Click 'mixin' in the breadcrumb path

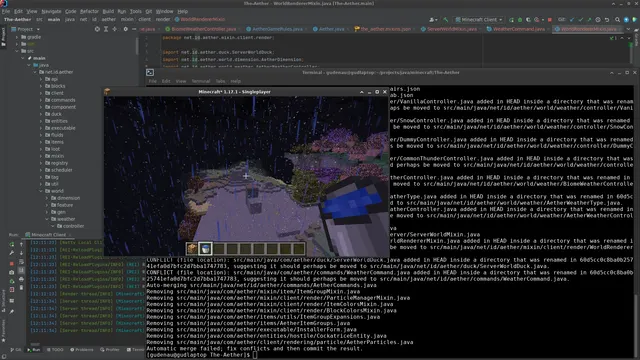tap(127, 19)
